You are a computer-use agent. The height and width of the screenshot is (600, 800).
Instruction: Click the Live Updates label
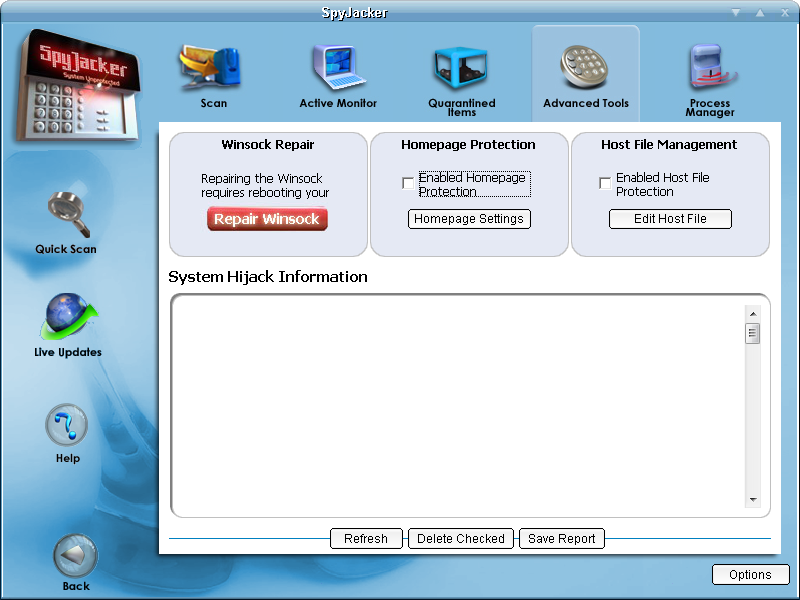coord(68,352)
